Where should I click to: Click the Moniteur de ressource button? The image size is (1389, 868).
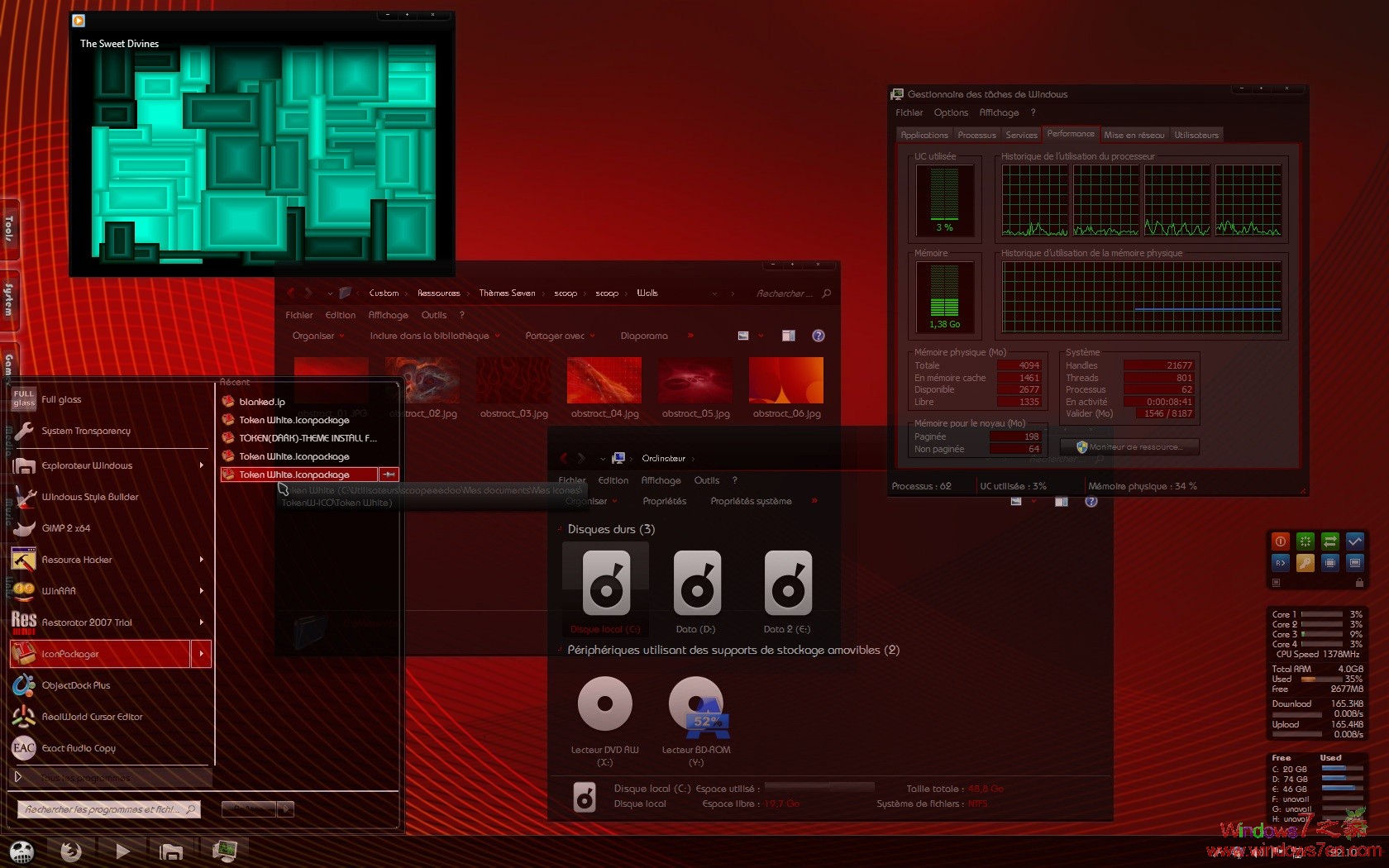click(x=1130, y=447)
